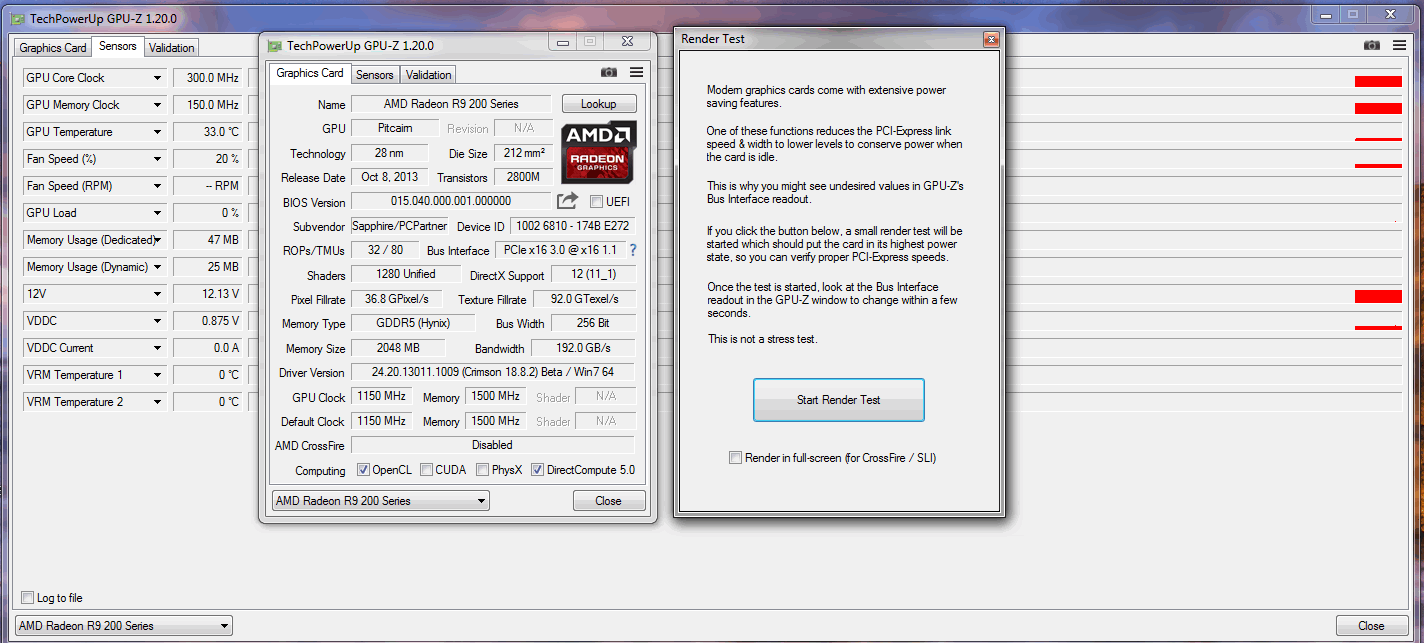Click the Driver Version field
Viewport: 1424px width, 643px height.
[x=493, y=372]
